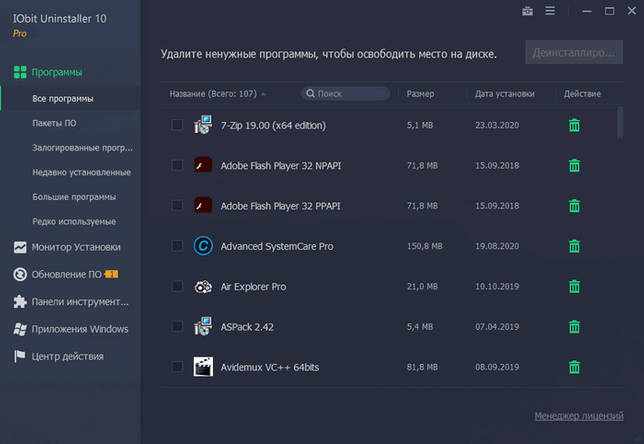Viewport: 644px width, 444px height.
Task: Open the toolbox icon in title bar
Action: (x=527, y=11)
